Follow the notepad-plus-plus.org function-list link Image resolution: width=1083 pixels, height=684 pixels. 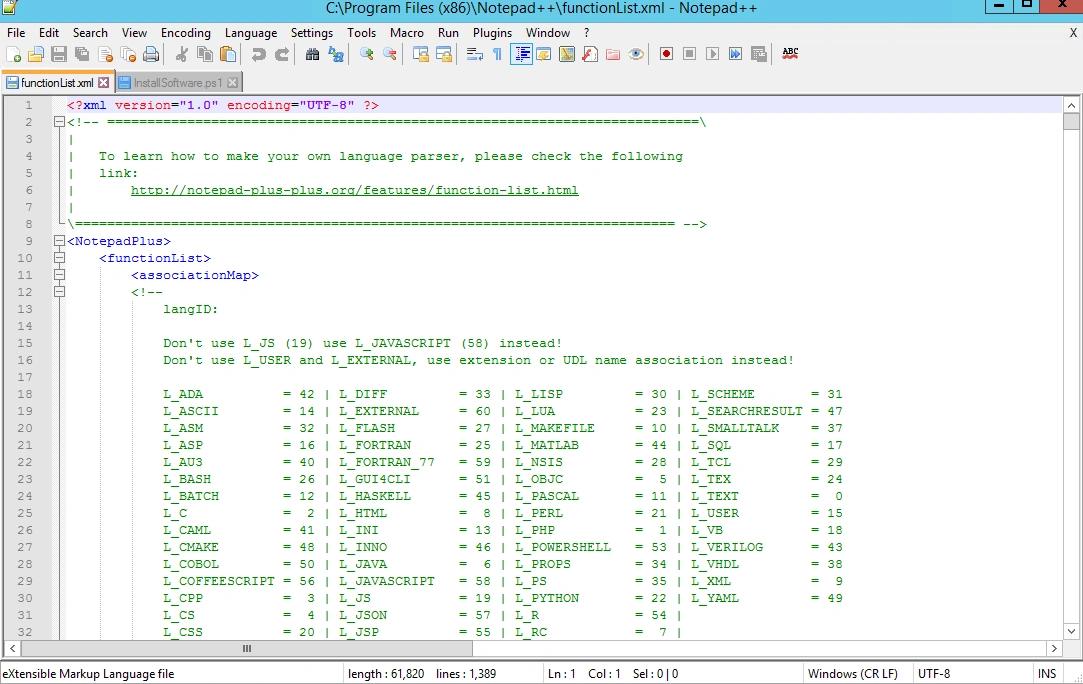(x=354, y=190)
